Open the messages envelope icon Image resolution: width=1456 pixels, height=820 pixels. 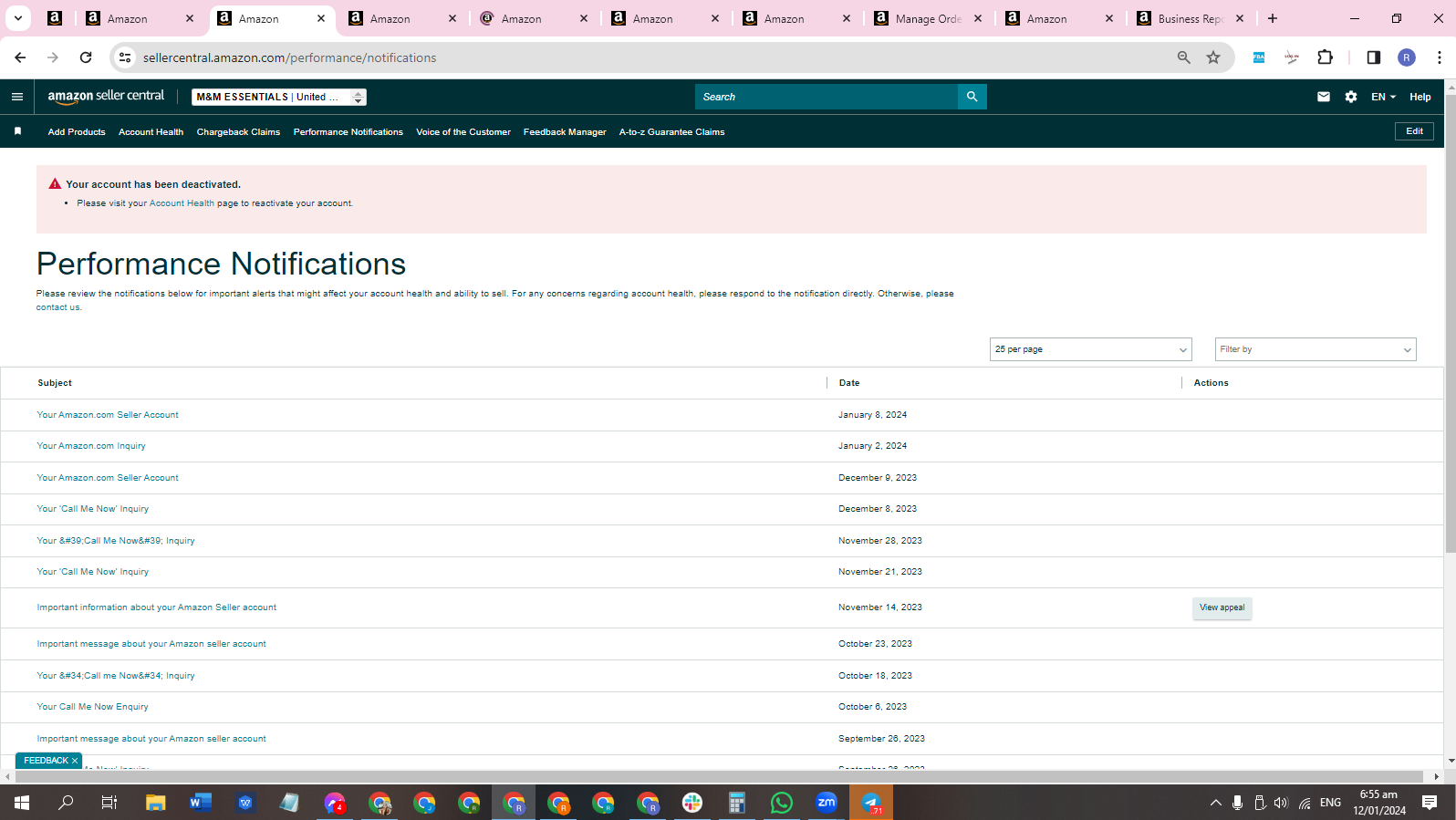tap(1324, 97)
